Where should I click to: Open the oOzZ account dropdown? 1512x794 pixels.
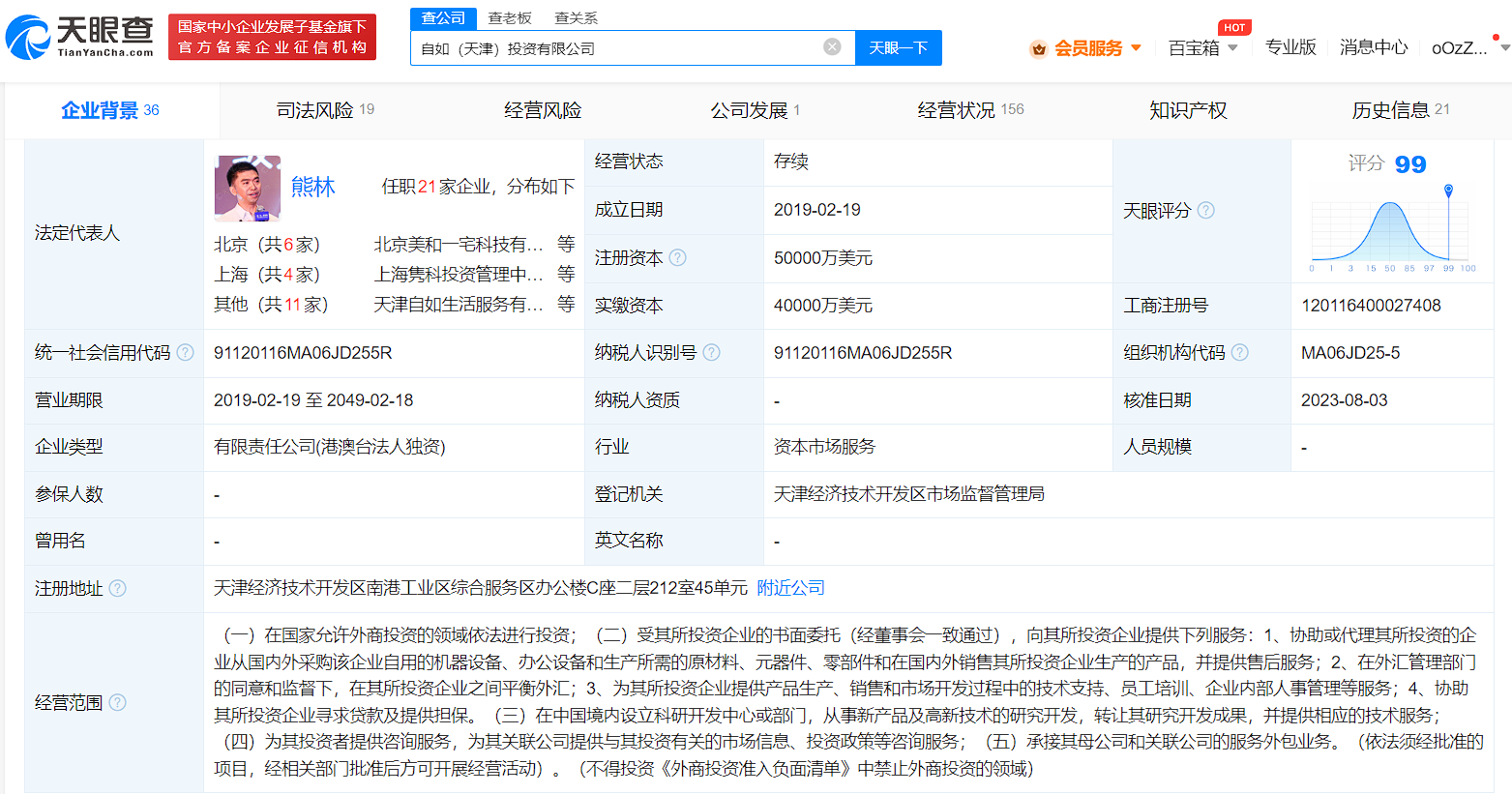tap(1464, 46)
